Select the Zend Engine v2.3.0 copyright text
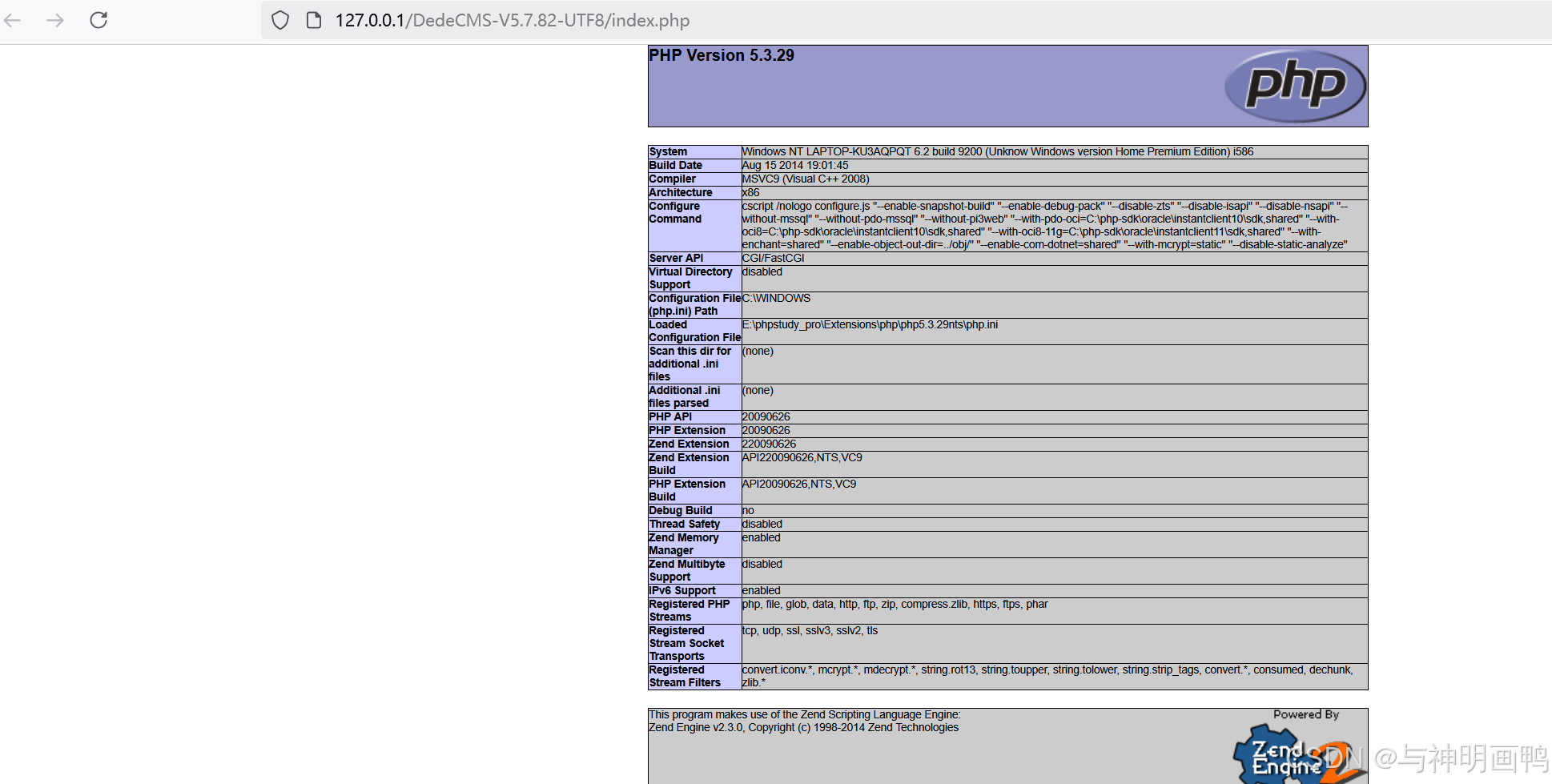Screen dimensions: 1552x784 pos(803,727)
